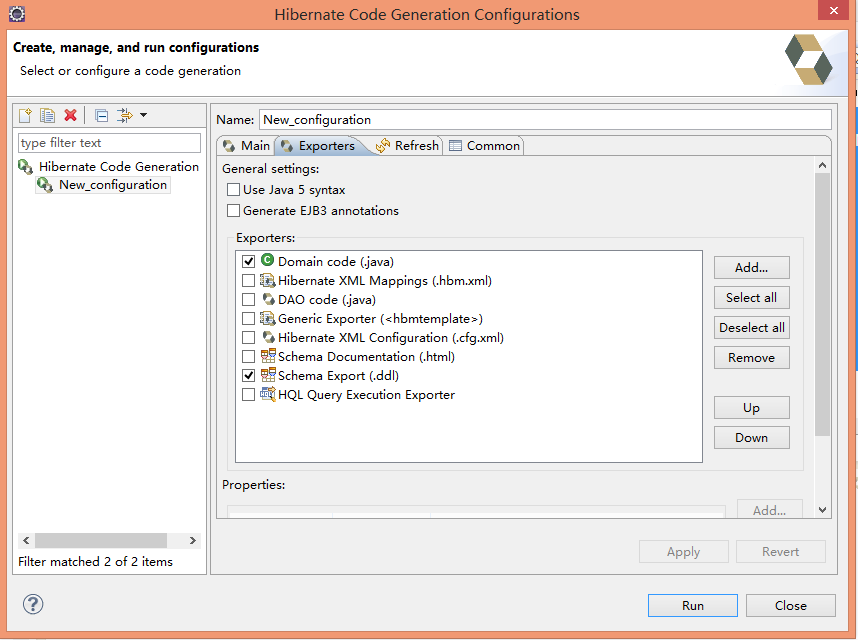Viewport: 858px width, 640px height.
Task: Click the HQL Query Execution Exporter icon
Action: tap(268, 394)
